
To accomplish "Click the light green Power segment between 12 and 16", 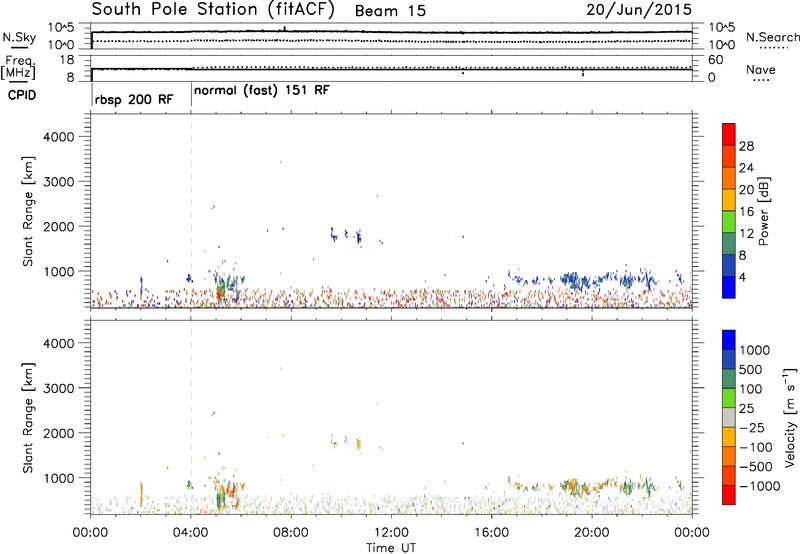I will coord(729,221).
